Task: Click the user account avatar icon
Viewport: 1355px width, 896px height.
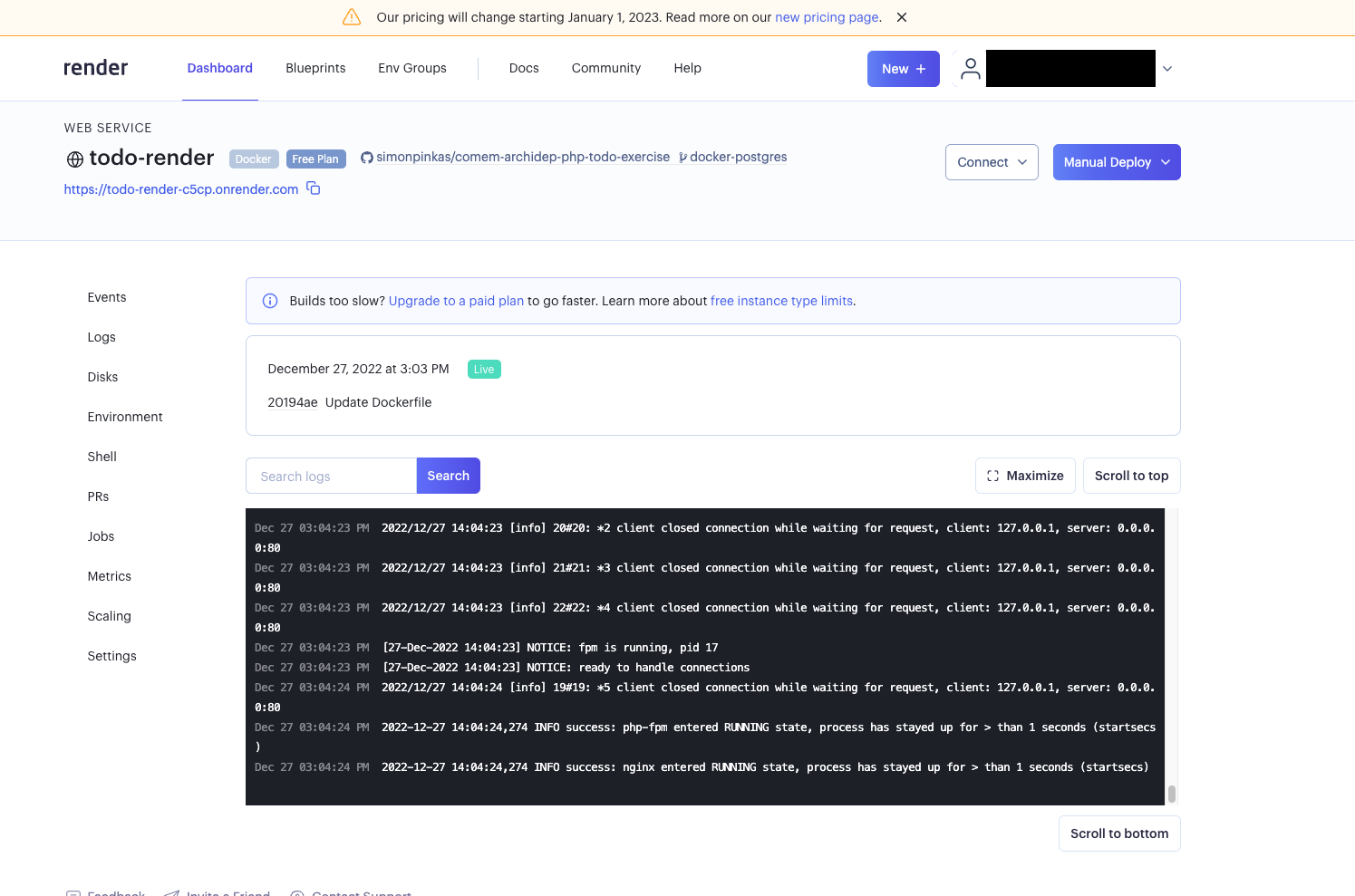Action: [970, 69]
